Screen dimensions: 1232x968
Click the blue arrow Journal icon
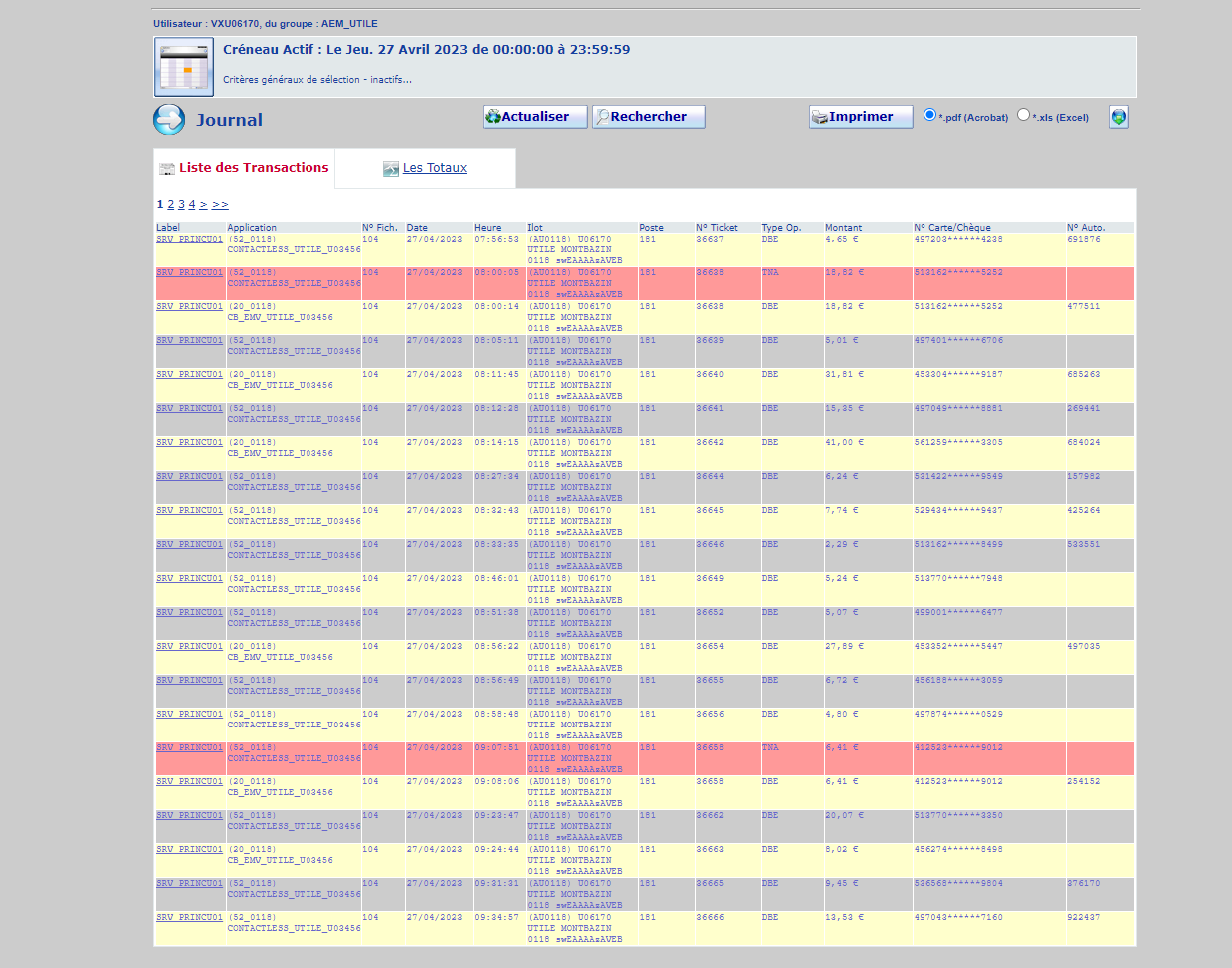[169, 120]
